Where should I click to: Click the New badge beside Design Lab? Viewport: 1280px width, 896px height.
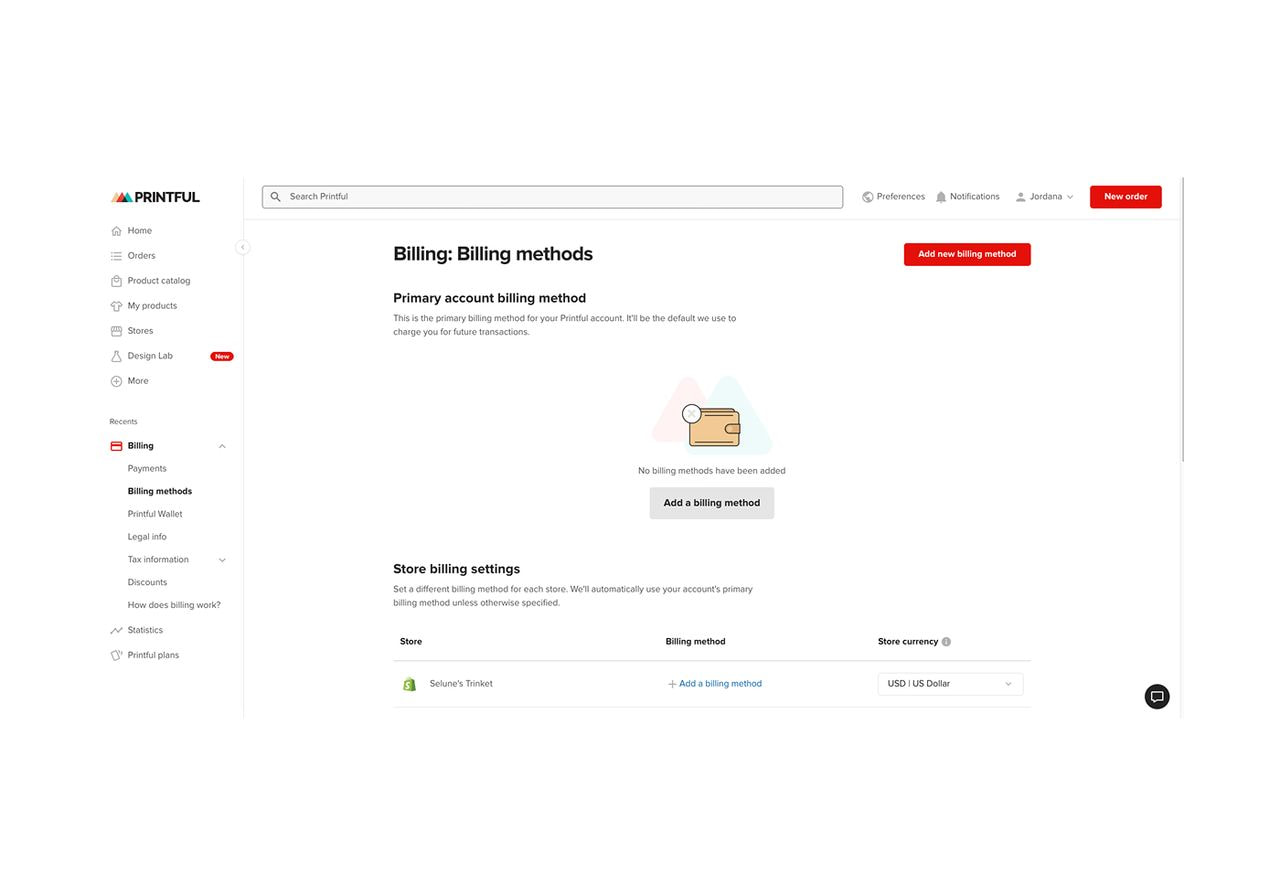222,356
